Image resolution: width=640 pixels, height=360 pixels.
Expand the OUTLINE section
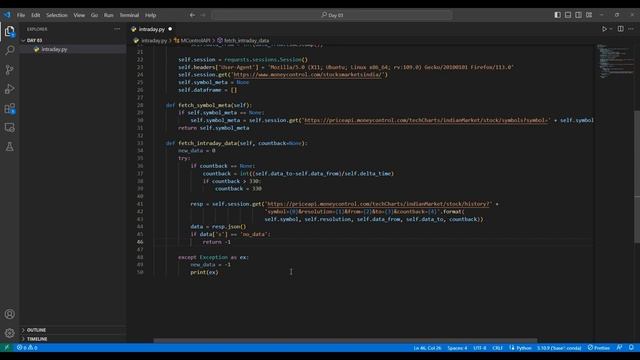click(36, 330)
